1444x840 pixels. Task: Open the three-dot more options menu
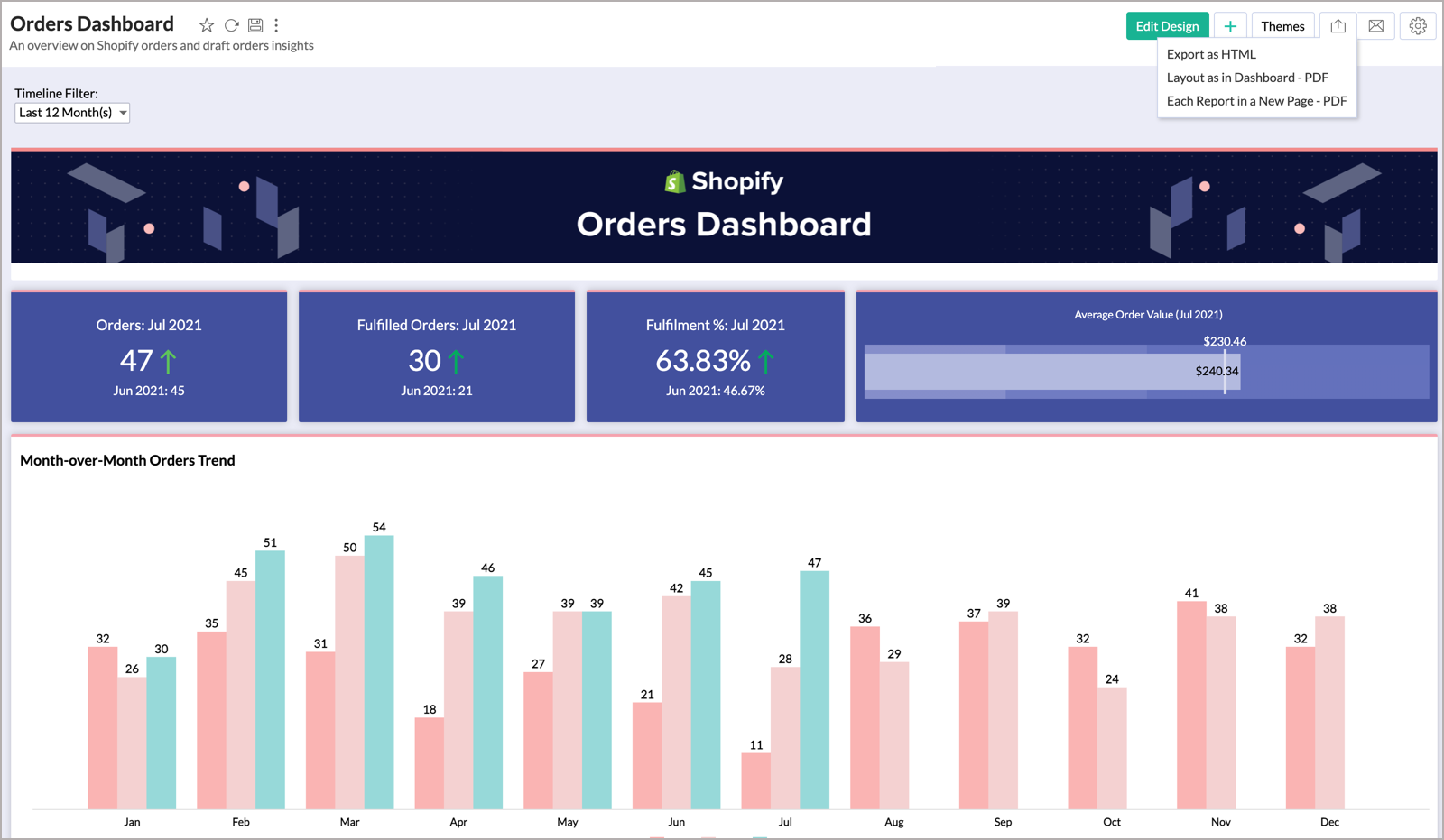[276, 25]
